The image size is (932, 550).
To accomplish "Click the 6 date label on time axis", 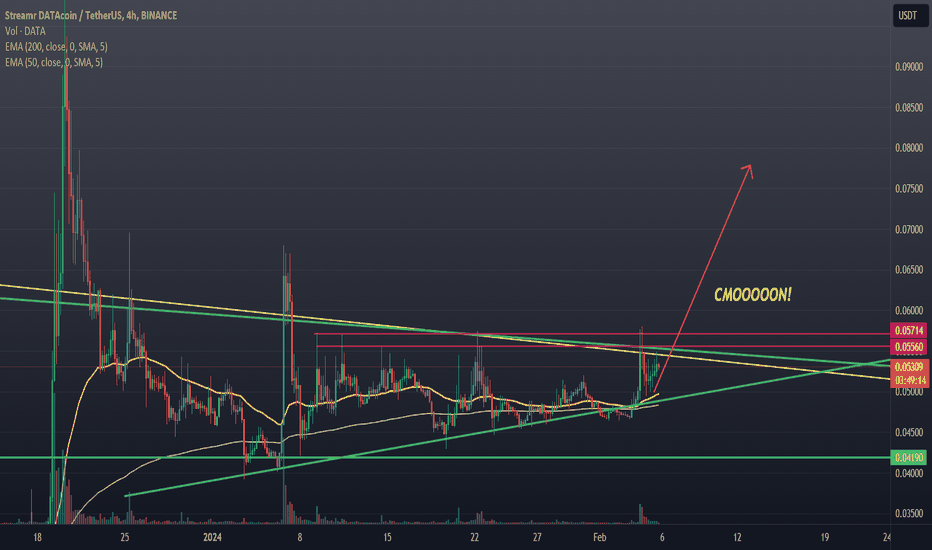I will (x=662, y=538).
